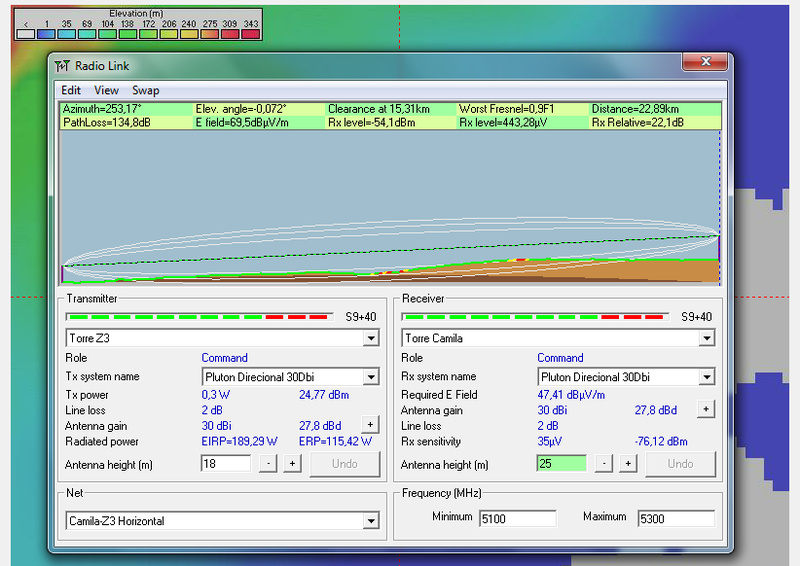This screenshot has height=566, width=800.
Task: Click the Swap menu item
Action: click(x=145, y=90)
